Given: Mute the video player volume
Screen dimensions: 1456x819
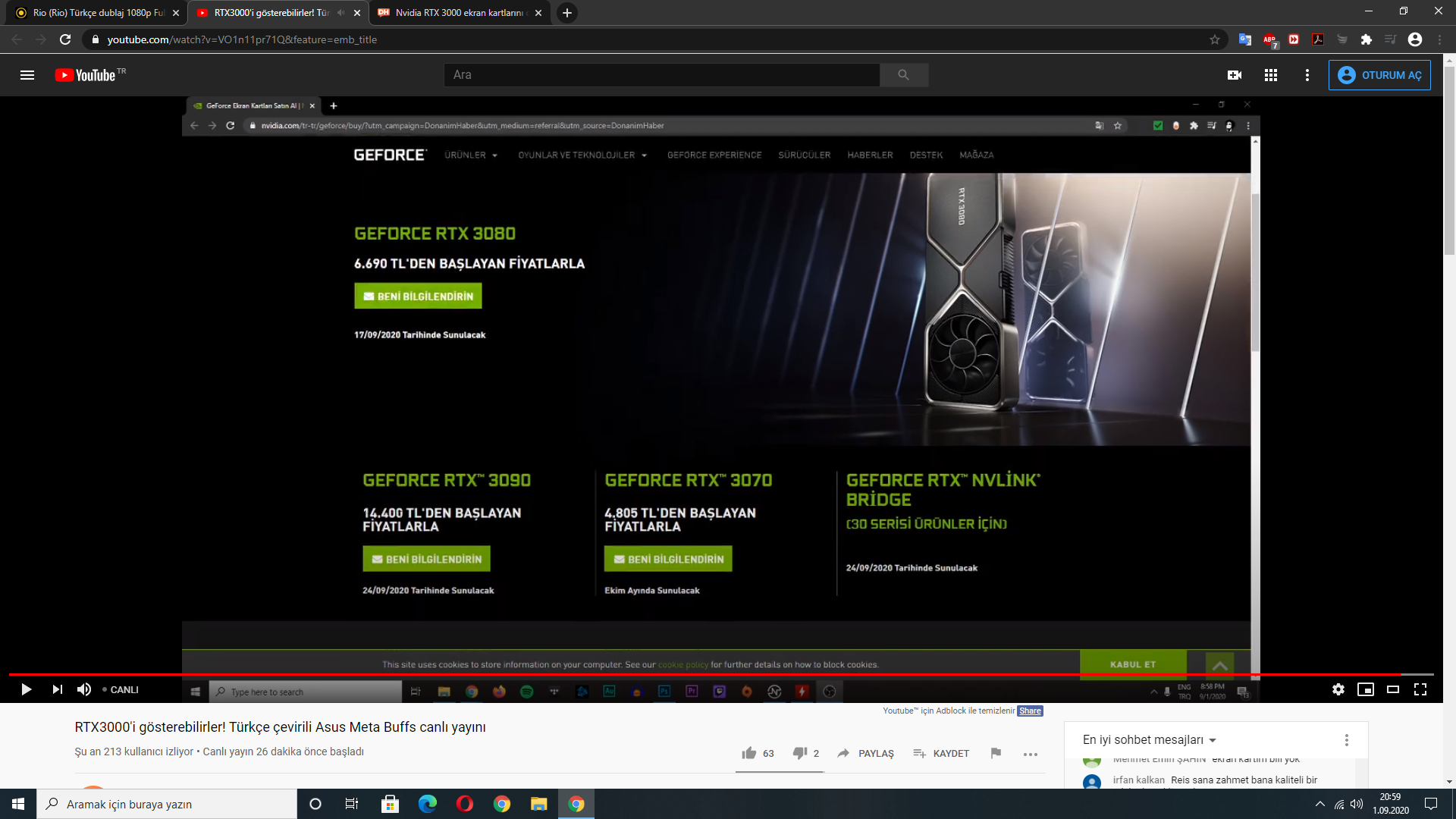Looking at the screenshot, I should pos(84,689).
